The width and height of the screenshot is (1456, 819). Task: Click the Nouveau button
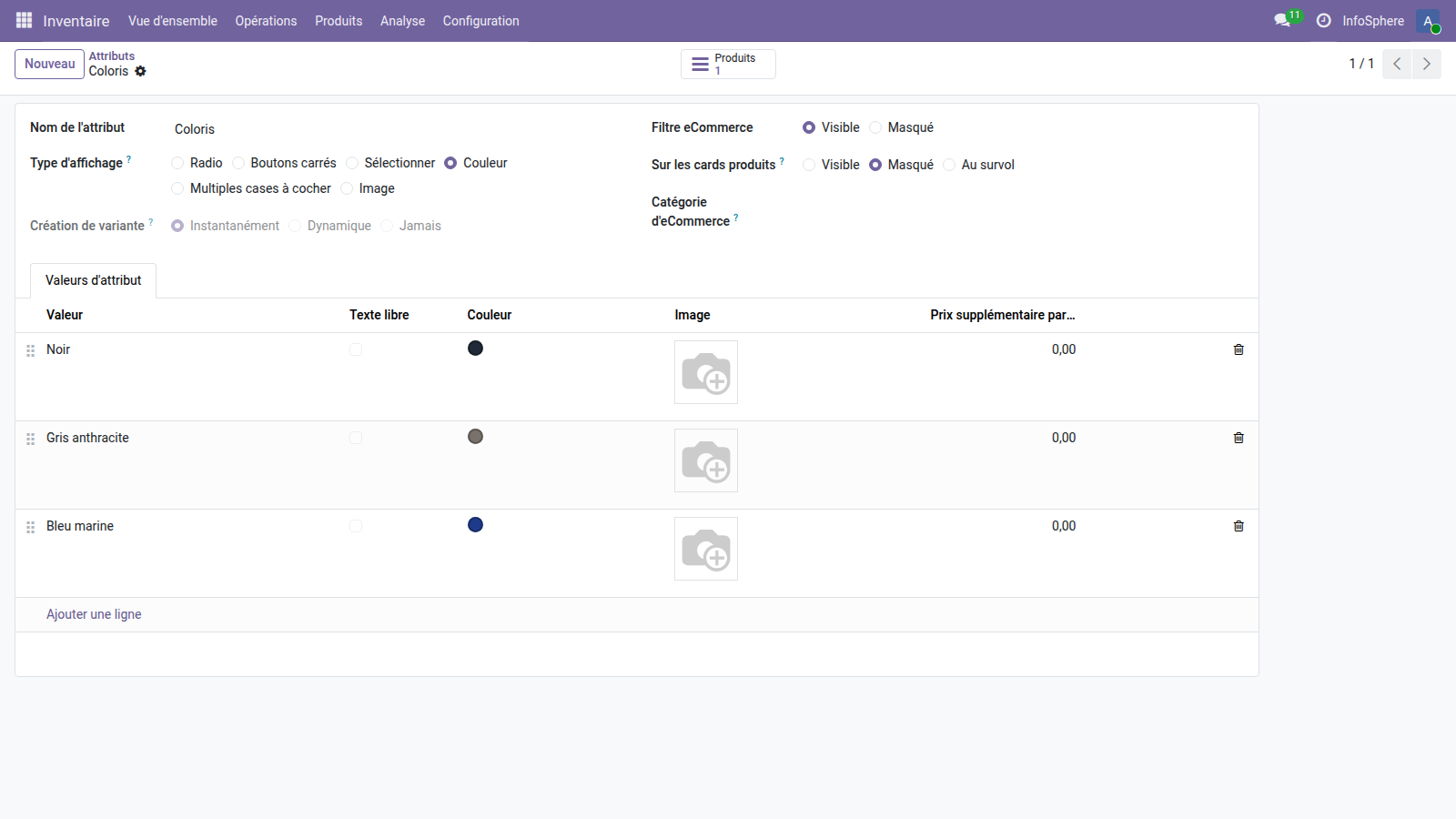[x=49, y=64]
